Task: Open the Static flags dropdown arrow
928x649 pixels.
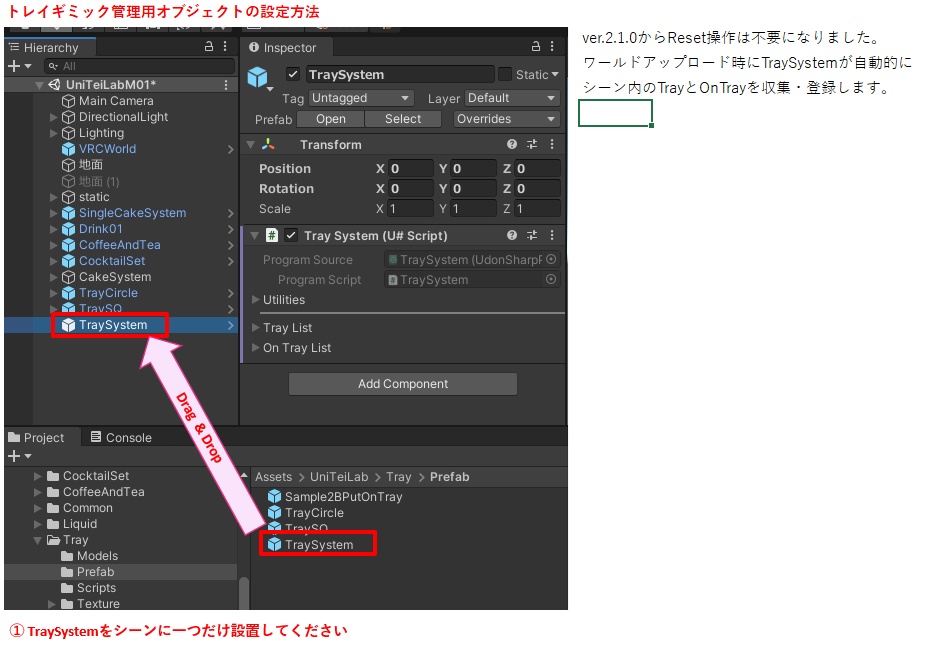Action: (x=555, y=75)
